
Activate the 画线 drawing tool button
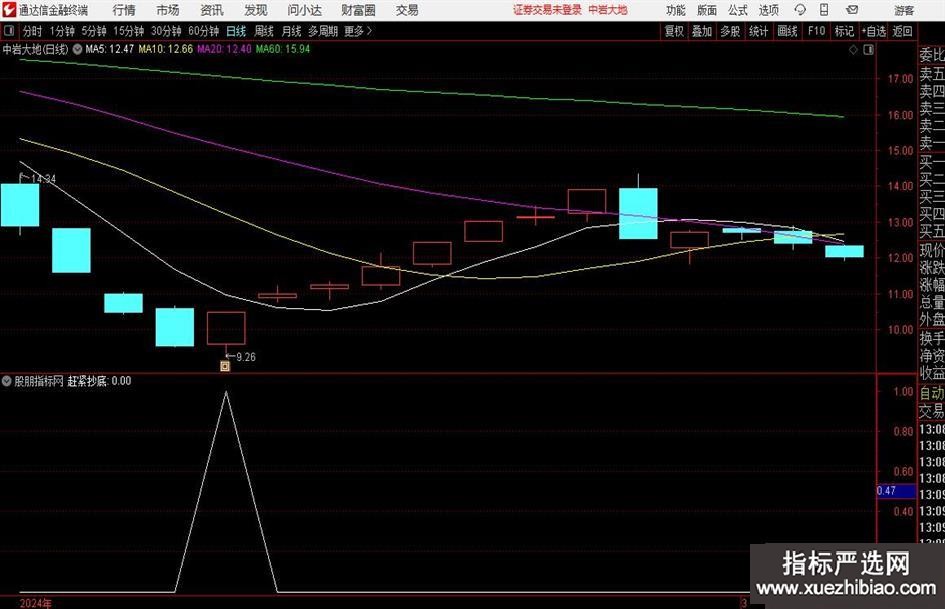(787, 31)
